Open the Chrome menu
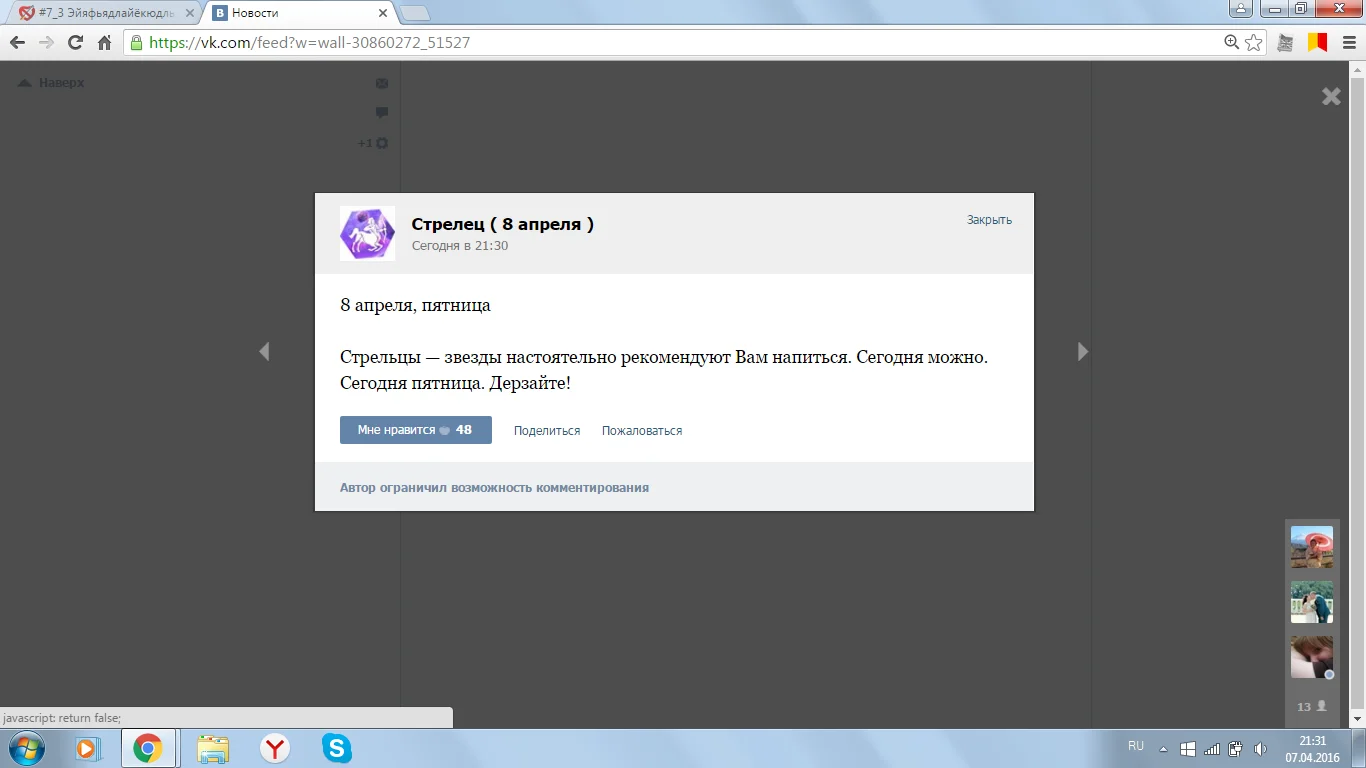1366x768 pixels. [1347, 43]
